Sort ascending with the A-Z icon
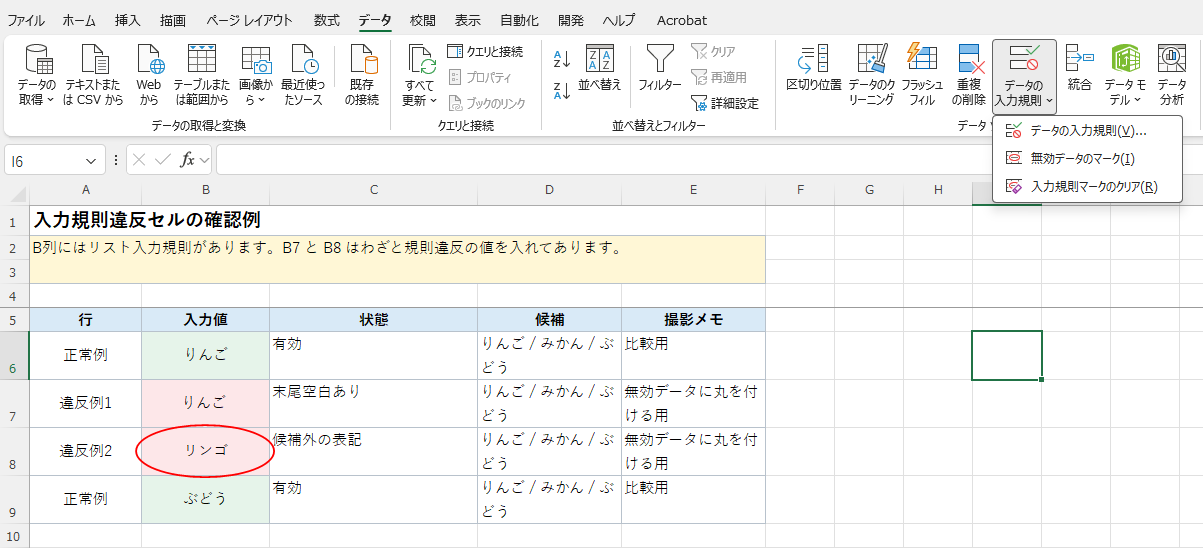 tap(562, 60)
